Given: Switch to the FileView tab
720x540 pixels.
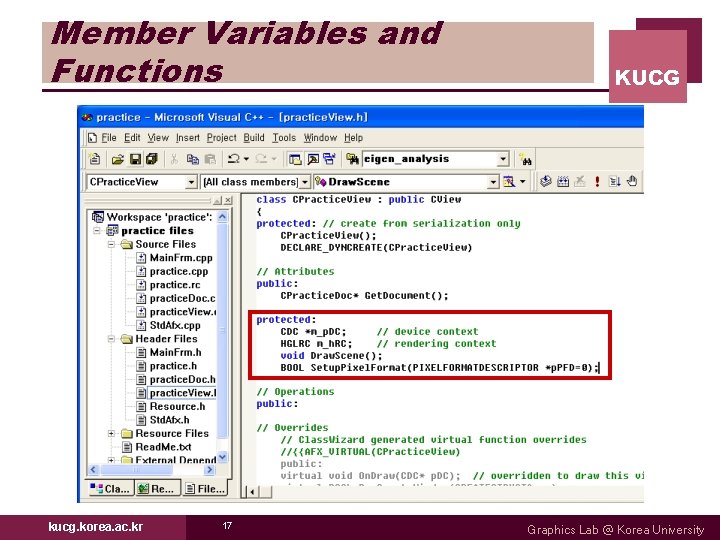Looking at the screenshot, I should (x=205, y=489).
